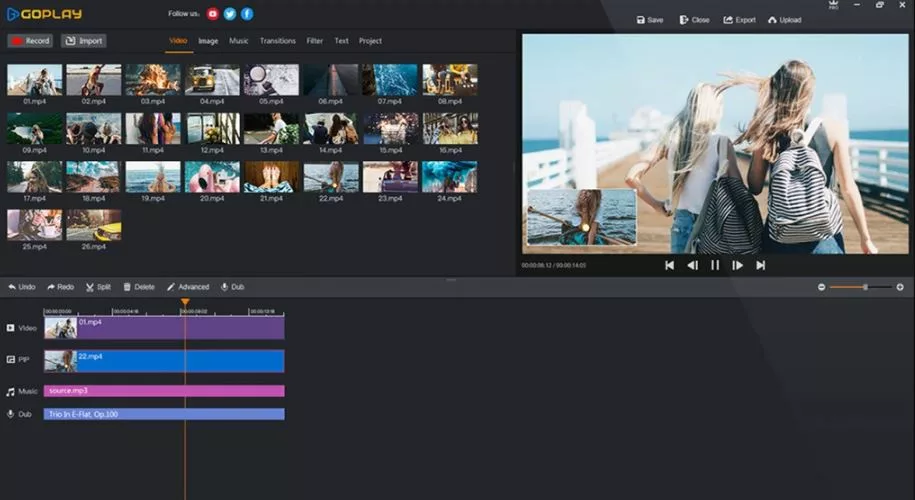Switch to the Video tab
Screen dimensions: 915x500
[178, 41]
